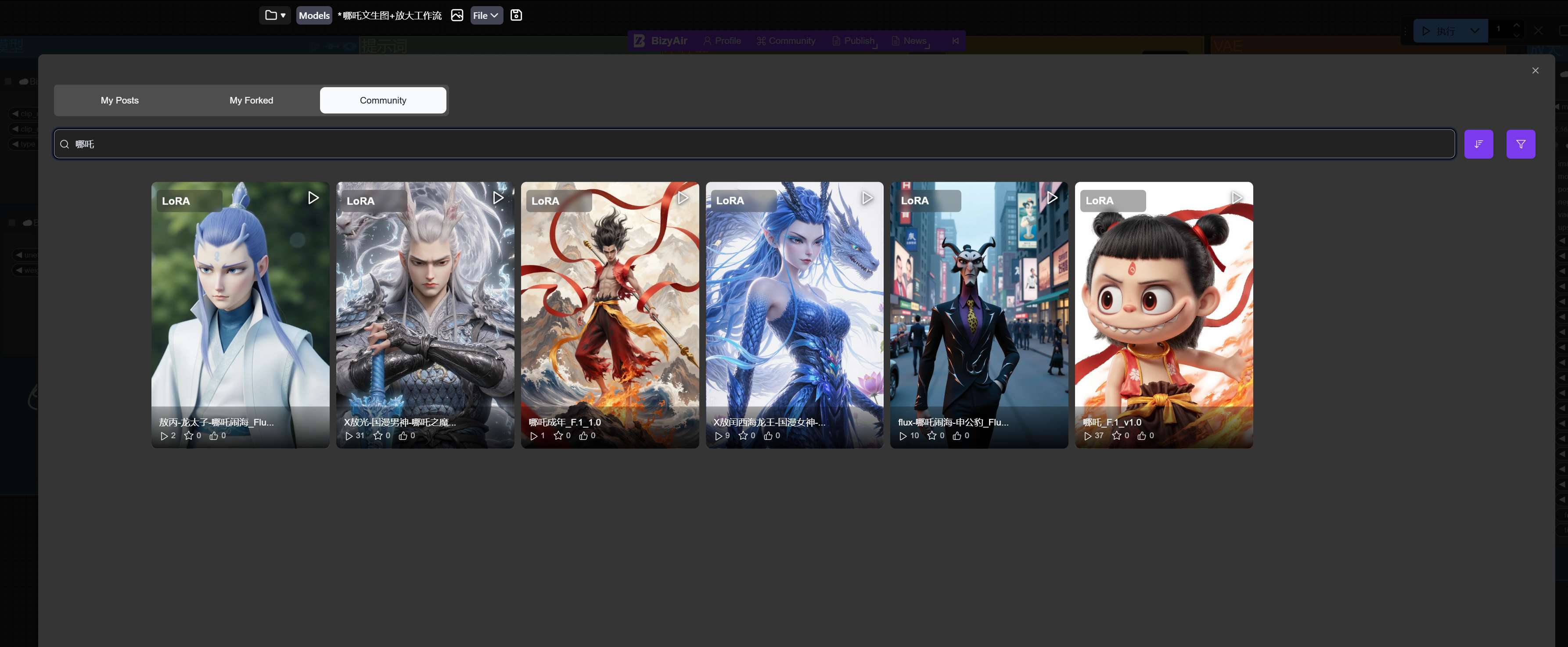Click play icon on 哪吒成年_F.1_1.0 card
This screenshot has width=1568, height=647.
coord(682,198)
